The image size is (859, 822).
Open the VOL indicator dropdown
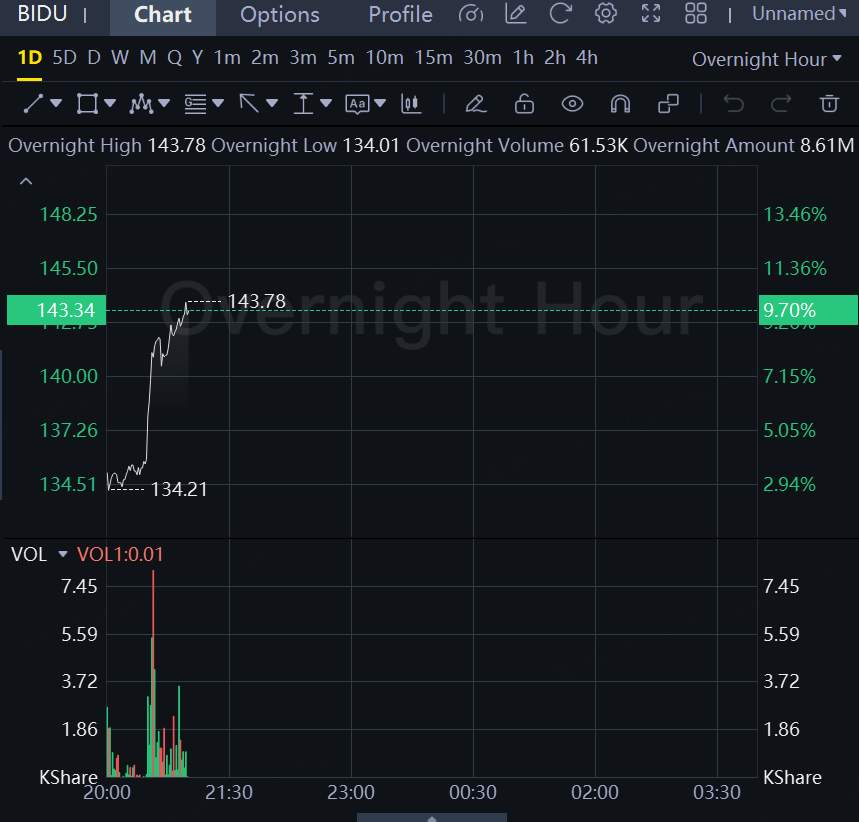click(63, 555)
